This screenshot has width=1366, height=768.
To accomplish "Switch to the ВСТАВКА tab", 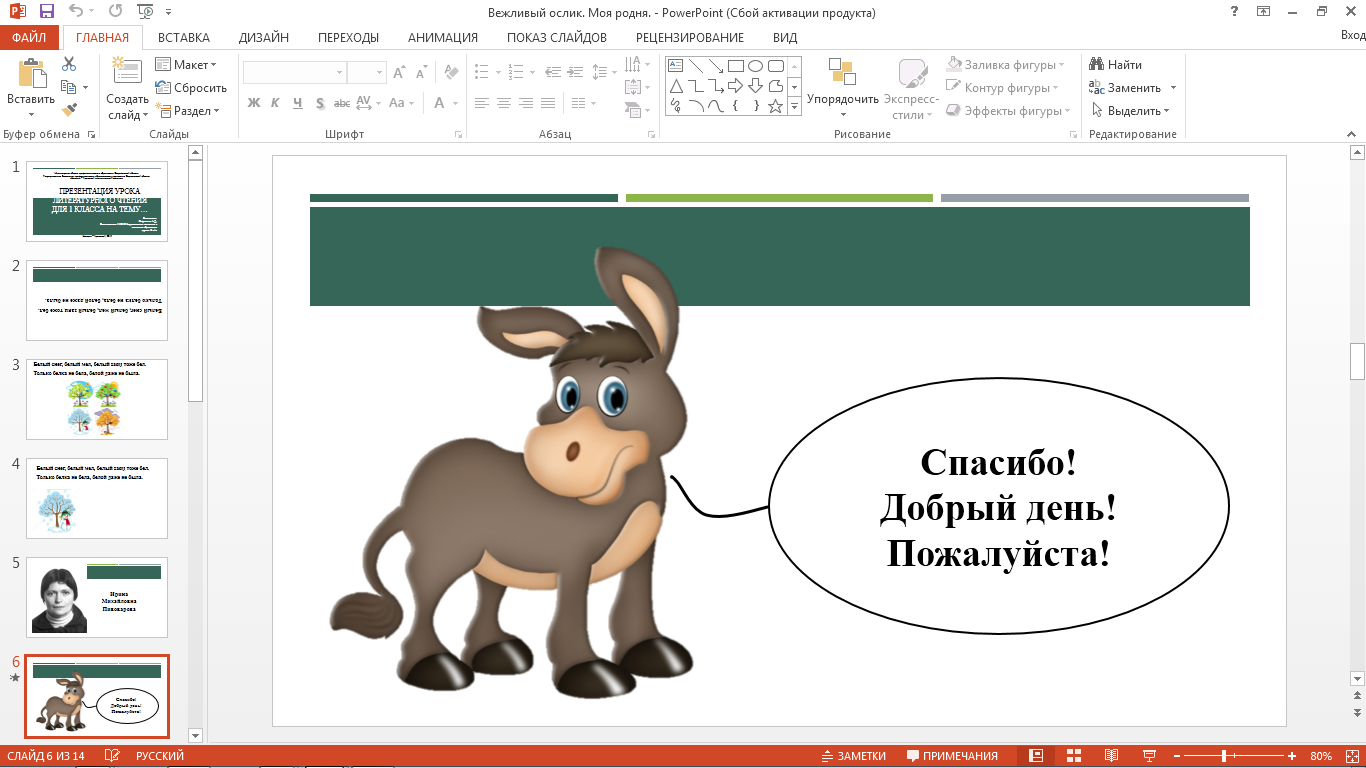I will (x=184, y=38).
